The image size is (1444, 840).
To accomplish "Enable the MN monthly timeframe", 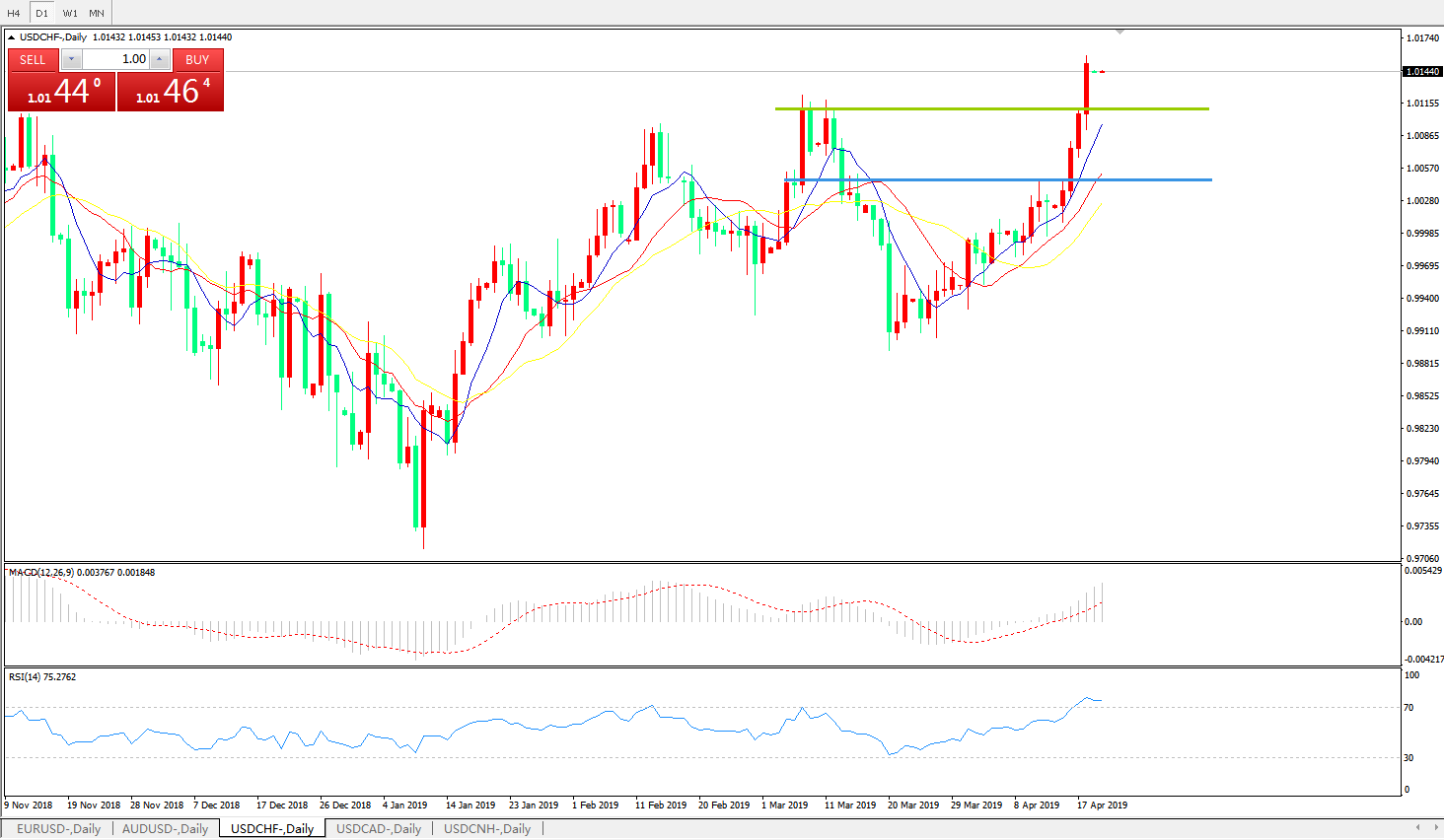I will [97, 13].
